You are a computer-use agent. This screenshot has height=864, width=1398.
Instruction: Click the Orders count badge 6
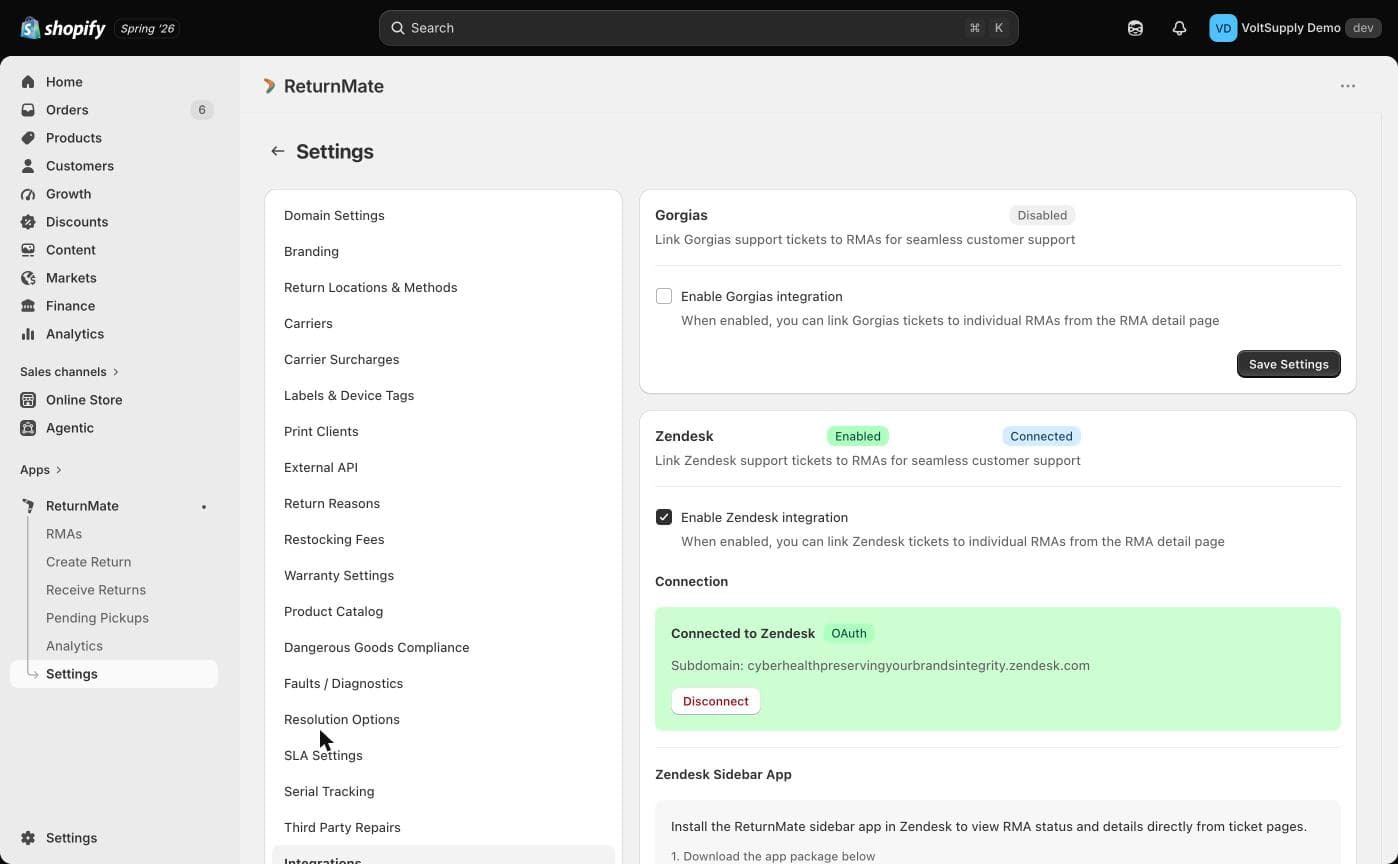pos(202,110)
